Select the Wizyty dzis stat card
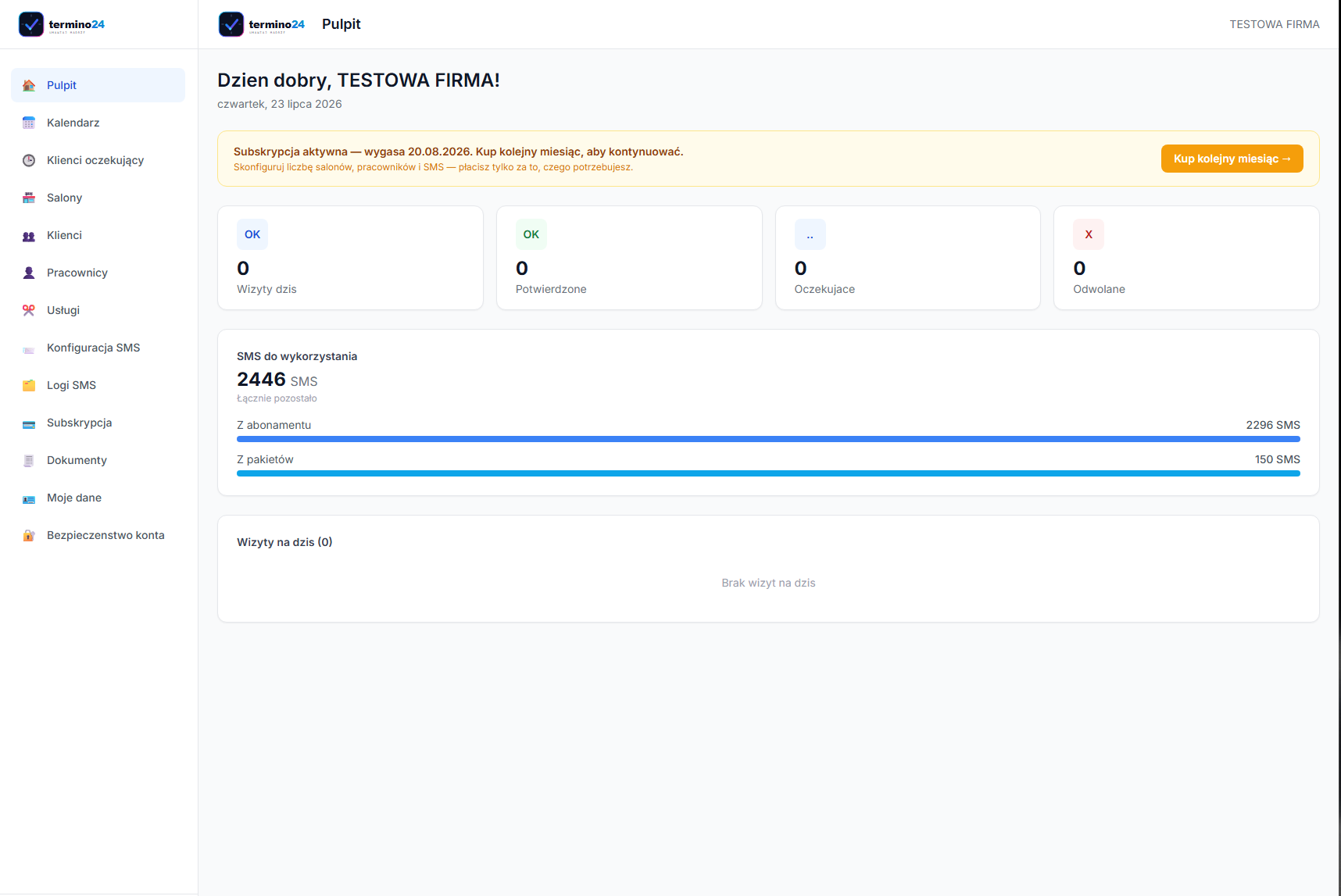1341x896 pixels. pyautogui.click(x=350, y=258)
